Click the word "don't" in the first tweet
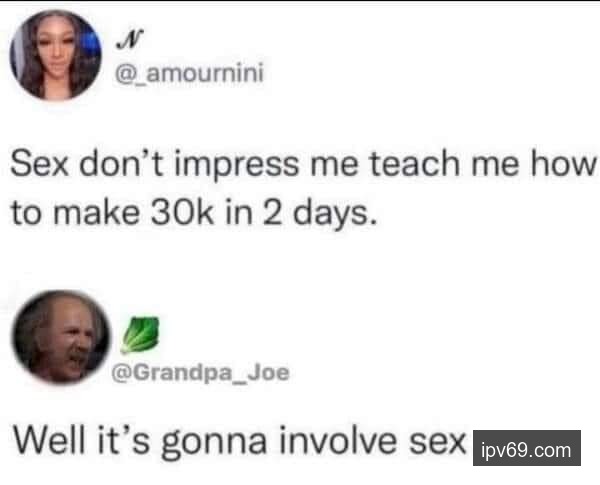Screen dimensions: 600x485 pyautogui.click(x=121, y=163)
